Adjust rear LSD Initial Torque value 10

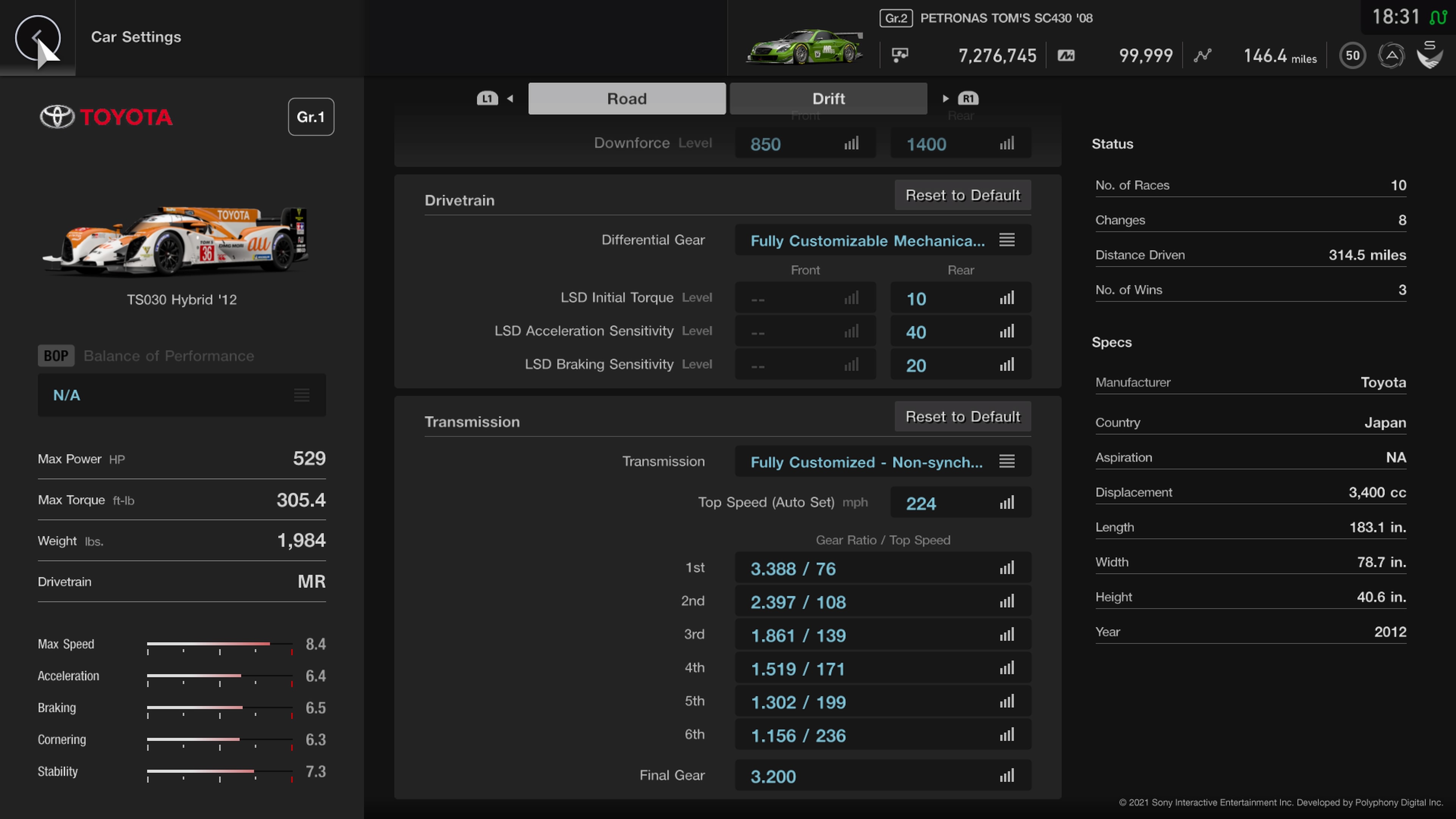[x=960, y=298]
